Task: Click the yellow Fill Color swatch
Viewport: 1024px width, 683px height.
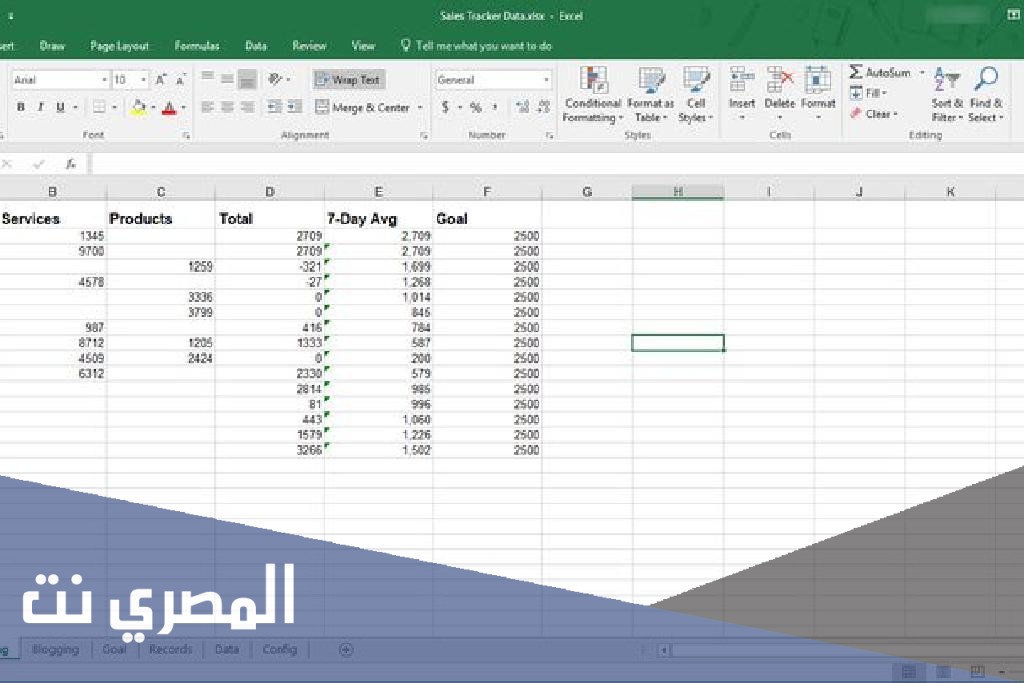Action: tap(138, 107)
